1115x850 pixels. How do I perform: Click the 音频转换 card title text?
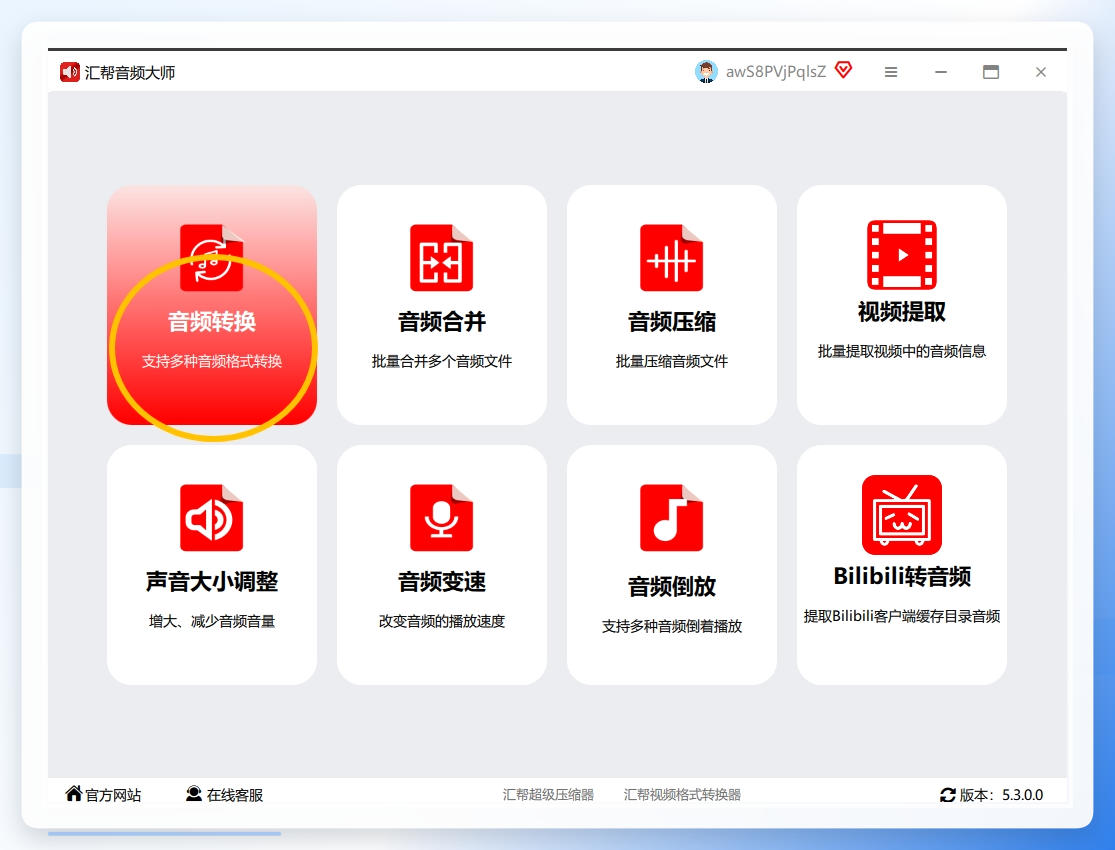[212, 322]
